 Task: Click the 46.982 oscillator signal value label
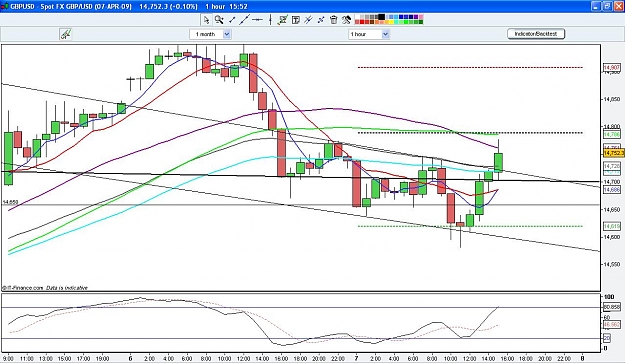[x=612, y=325]
